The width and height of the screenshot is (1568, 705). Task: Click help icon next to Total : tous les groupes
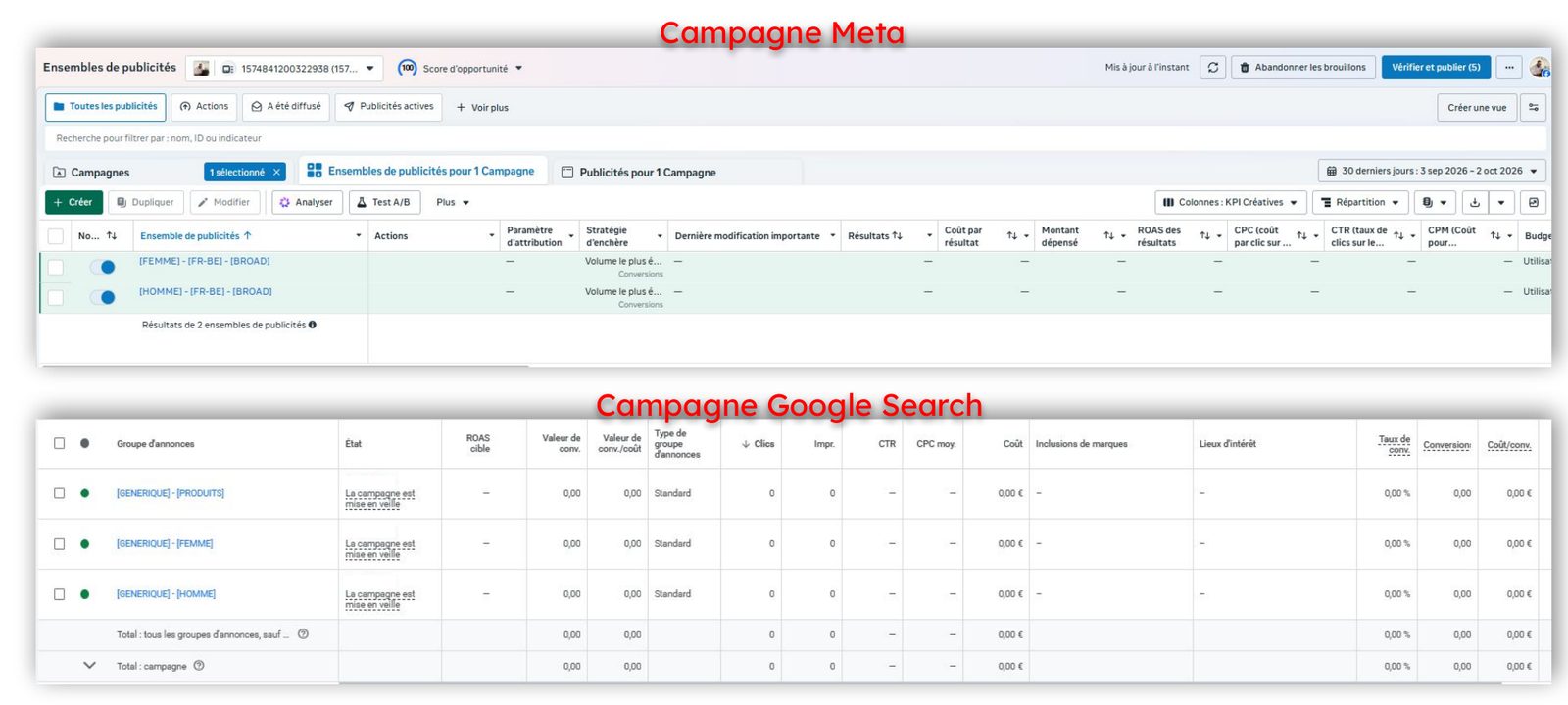click(x=303, y=634)
